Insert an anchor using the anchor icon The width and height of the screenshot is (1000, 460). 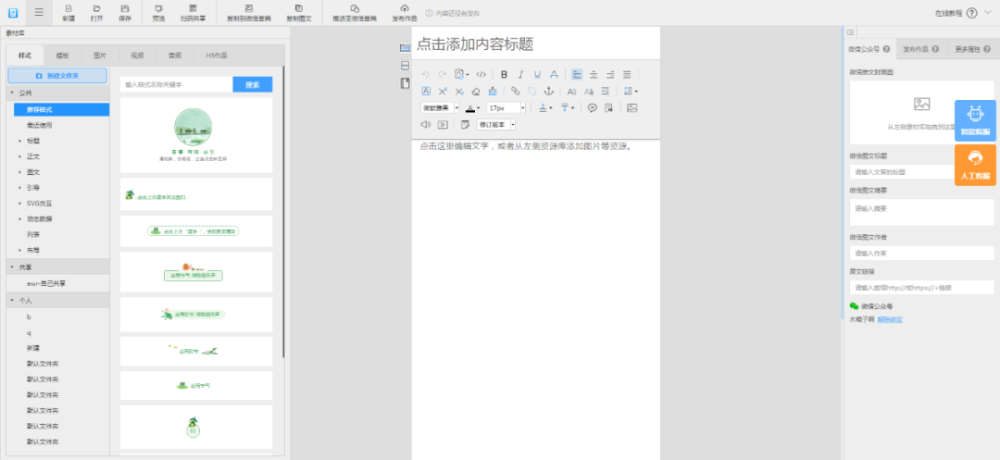click(548, 91)
